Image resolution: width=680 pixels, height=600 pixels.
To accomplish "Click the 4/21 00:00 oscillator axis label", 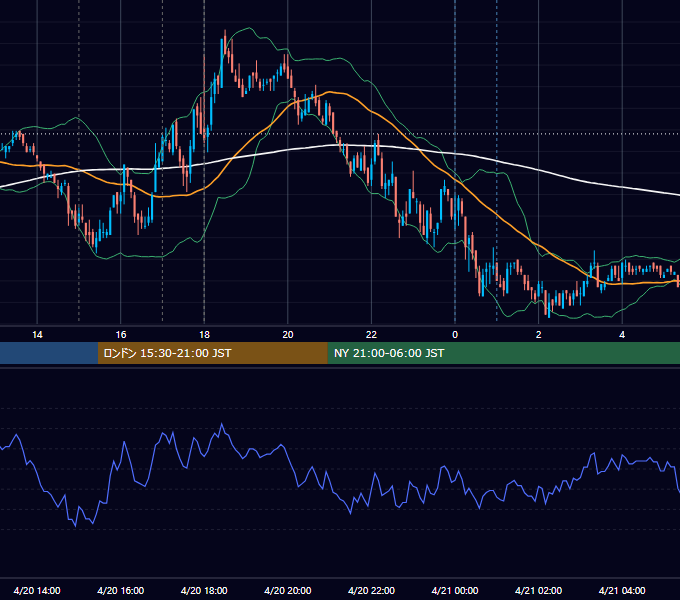I will click(x=455, y=590).
